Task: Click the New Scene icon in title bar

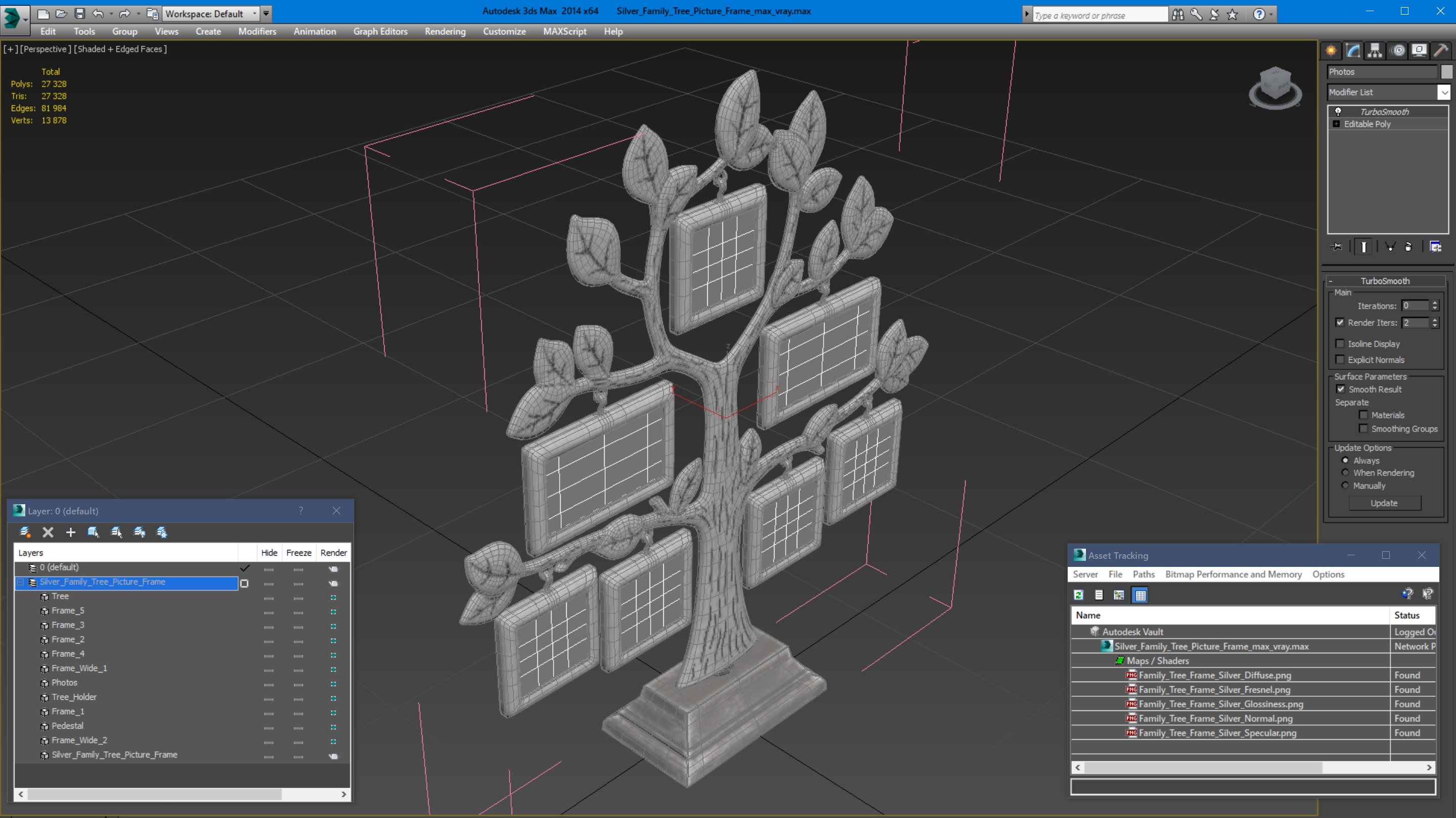Action: click(x=43, y=13)
